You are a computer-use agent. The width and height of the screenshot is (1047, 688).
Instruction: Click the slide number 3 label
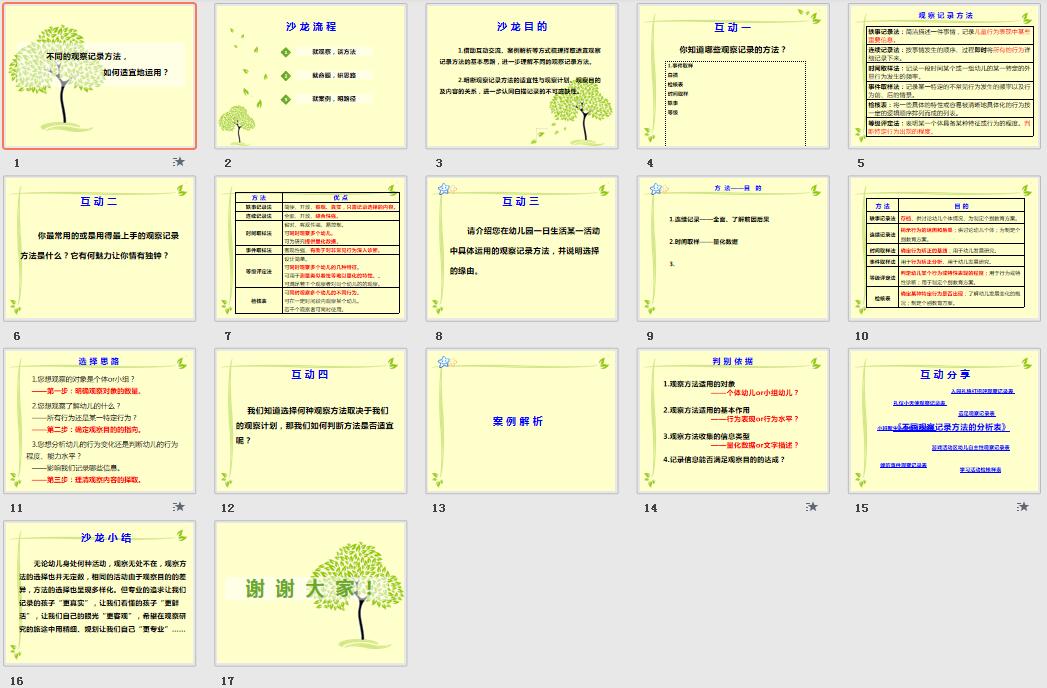tap(439, 163)
